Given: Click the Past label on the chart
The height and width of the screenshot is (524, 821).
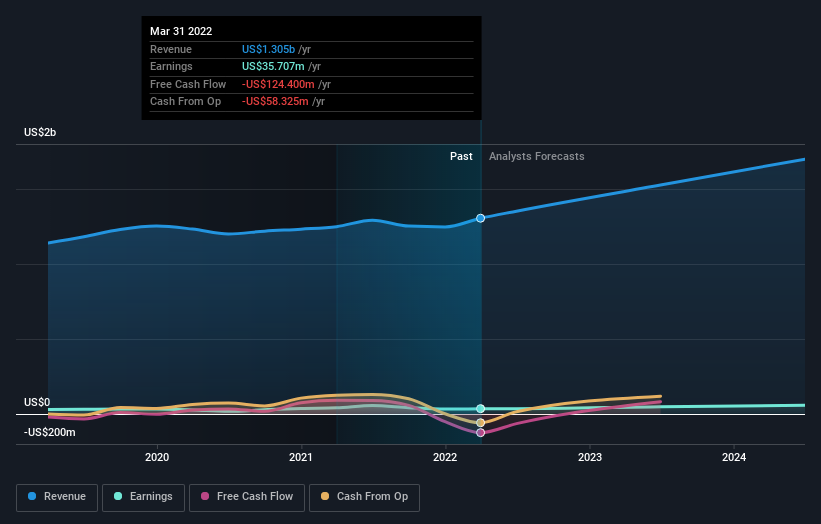Looking at the screenshot, I should (x=461, y=156).
